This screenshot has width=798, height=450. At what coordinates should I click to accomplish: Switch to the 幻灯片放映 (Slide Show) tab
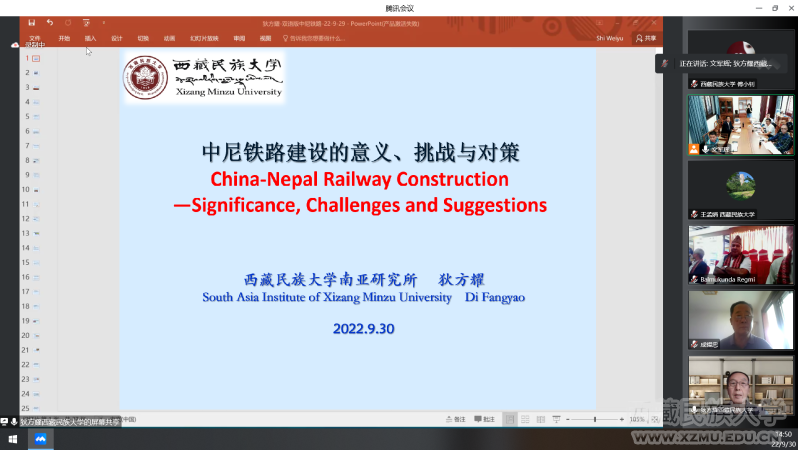click(x=204, y=38)
